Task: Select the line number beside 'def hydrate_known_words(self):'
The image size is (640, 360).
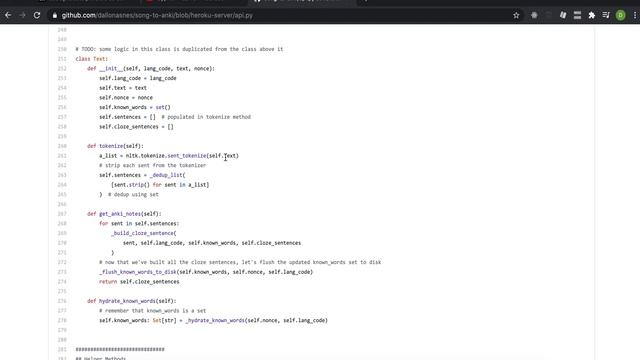Action: (x=62, y=301)
